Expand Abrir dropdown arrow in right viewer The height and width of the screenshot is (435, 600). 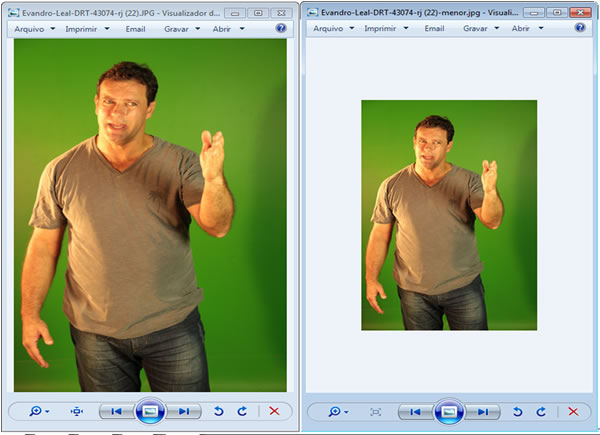coord(541,28)
